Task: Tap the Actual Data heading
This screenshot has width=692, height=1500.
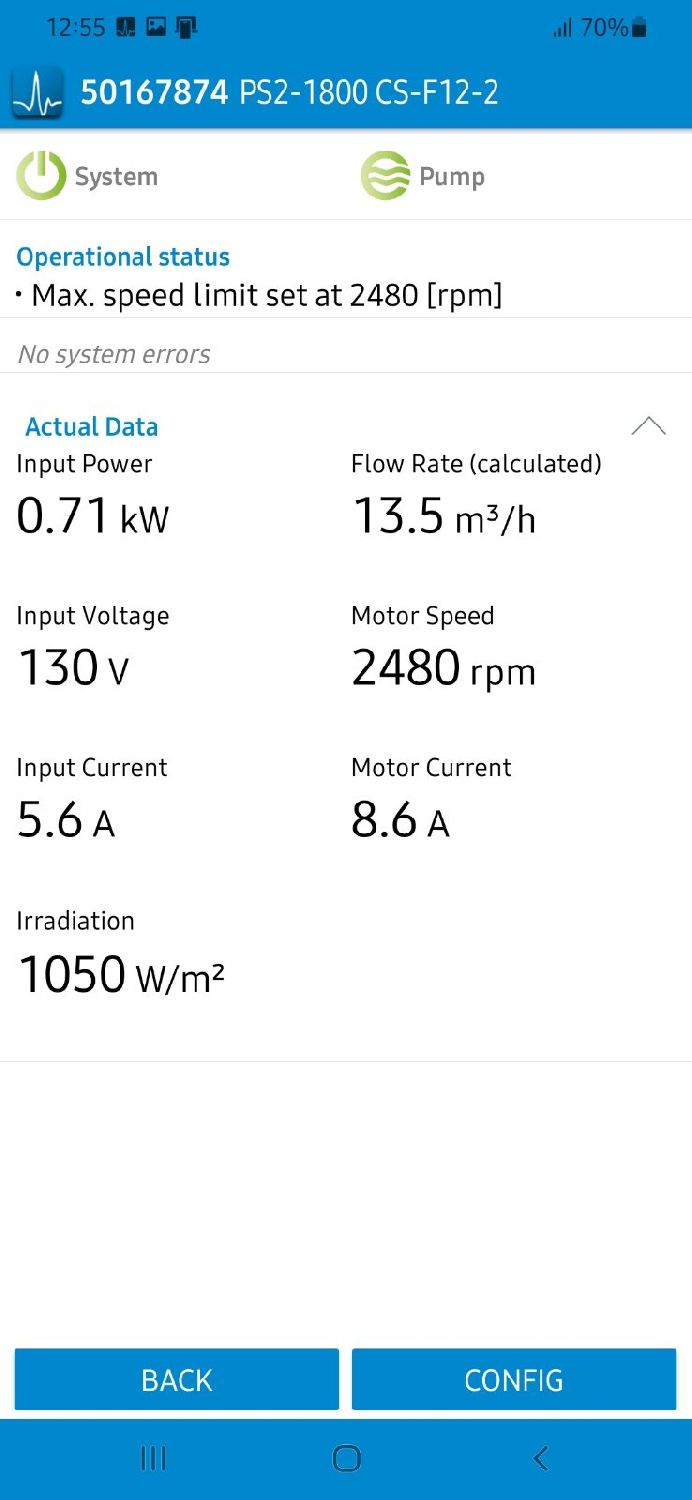Action: click(91, 427)
